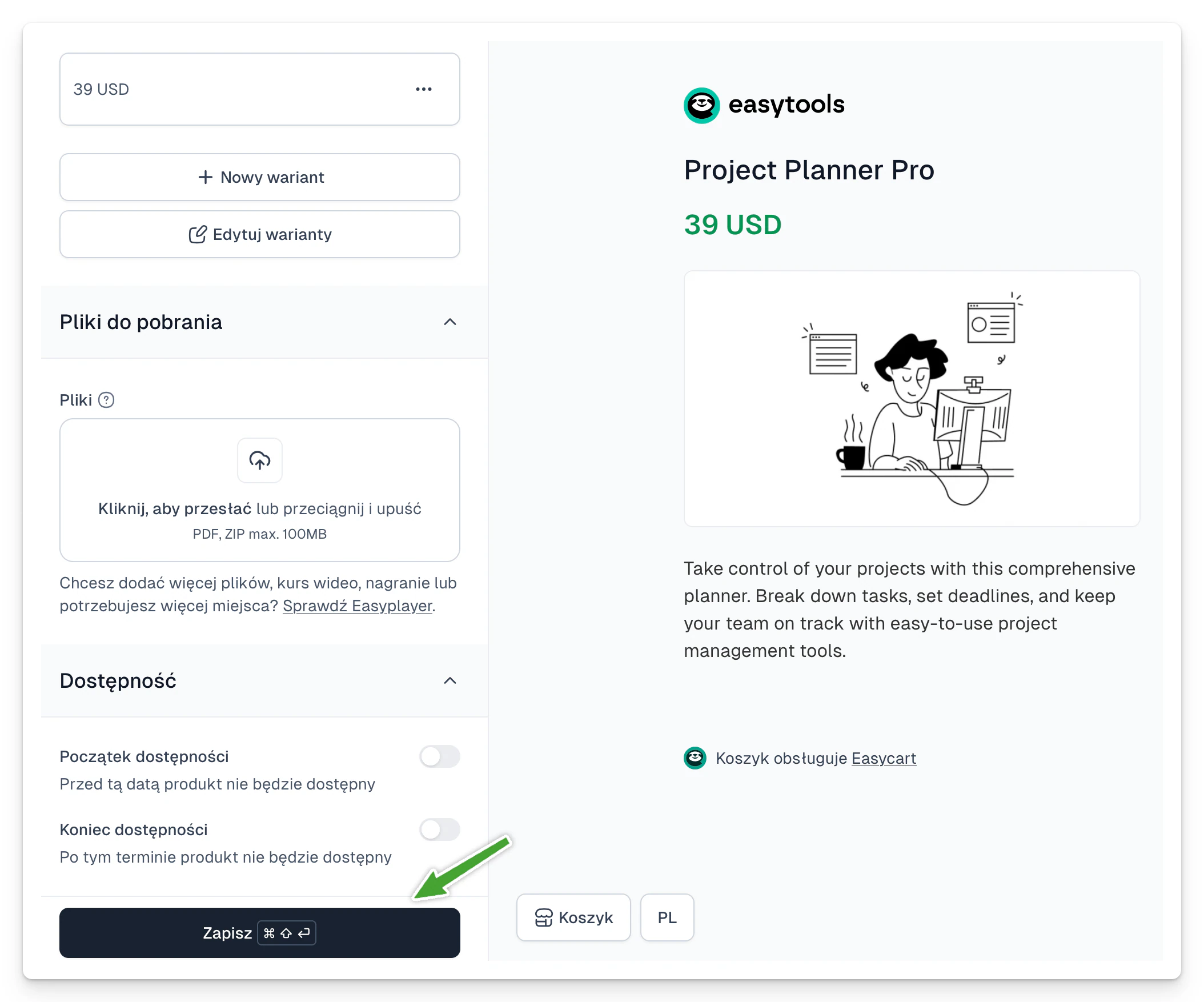Click the easytools sloth logo

point(701,106)
